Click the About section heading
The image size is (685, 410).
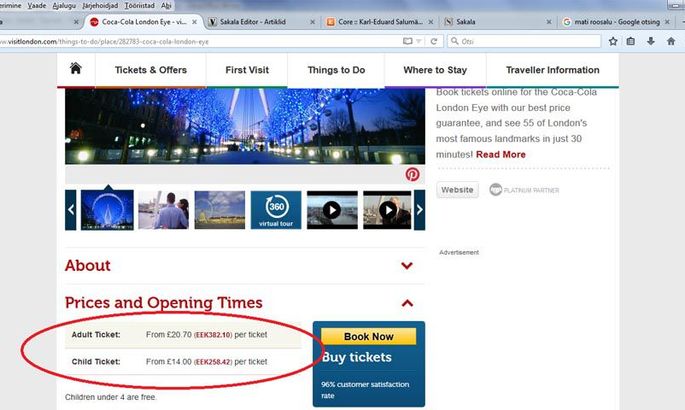(x=88, y=265)
